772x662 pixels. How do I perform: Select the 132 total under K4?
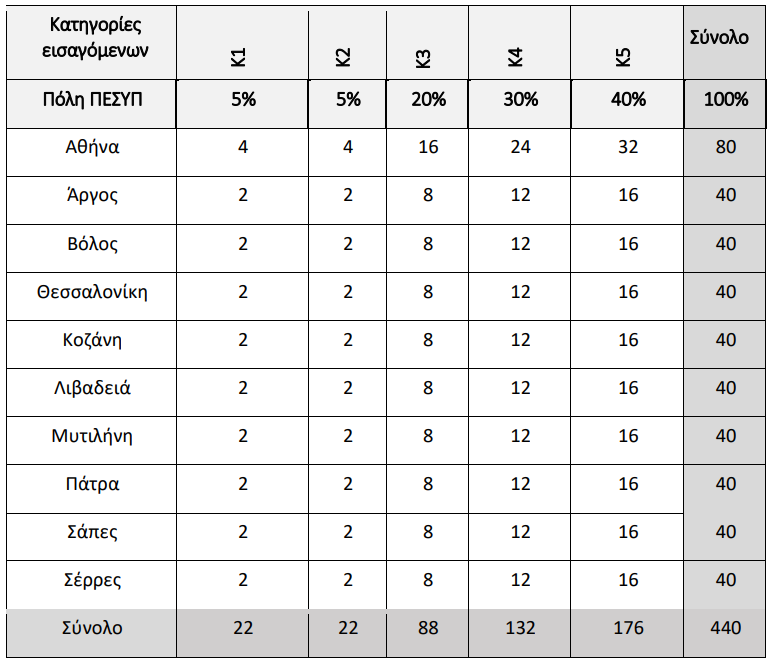point(520,628)
